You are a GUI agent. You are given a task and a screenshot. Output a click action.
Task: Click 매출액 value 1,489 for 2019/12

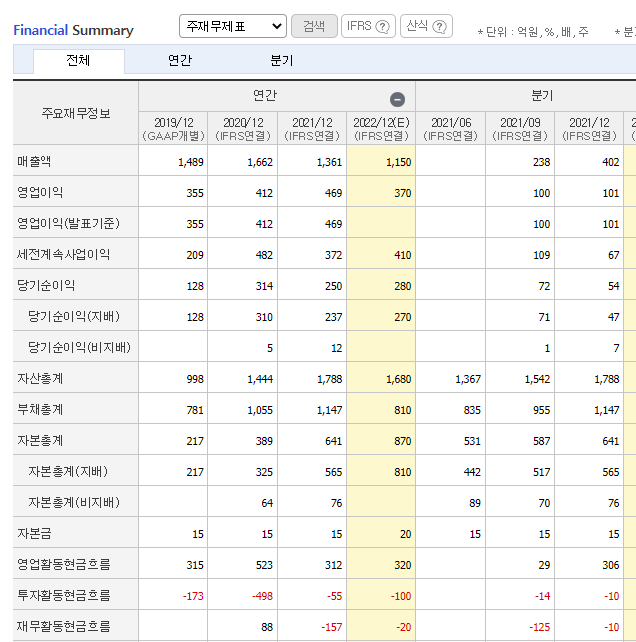(191, 162)
